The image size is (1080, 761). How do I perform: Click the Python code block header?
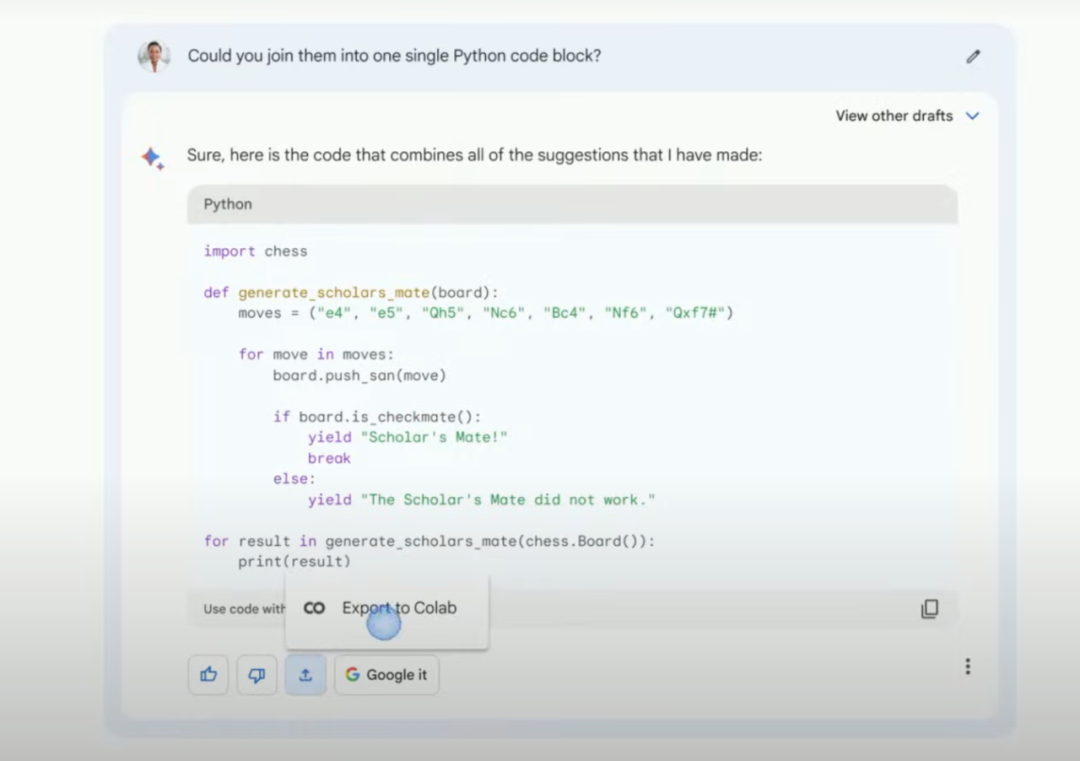point(572,205)
